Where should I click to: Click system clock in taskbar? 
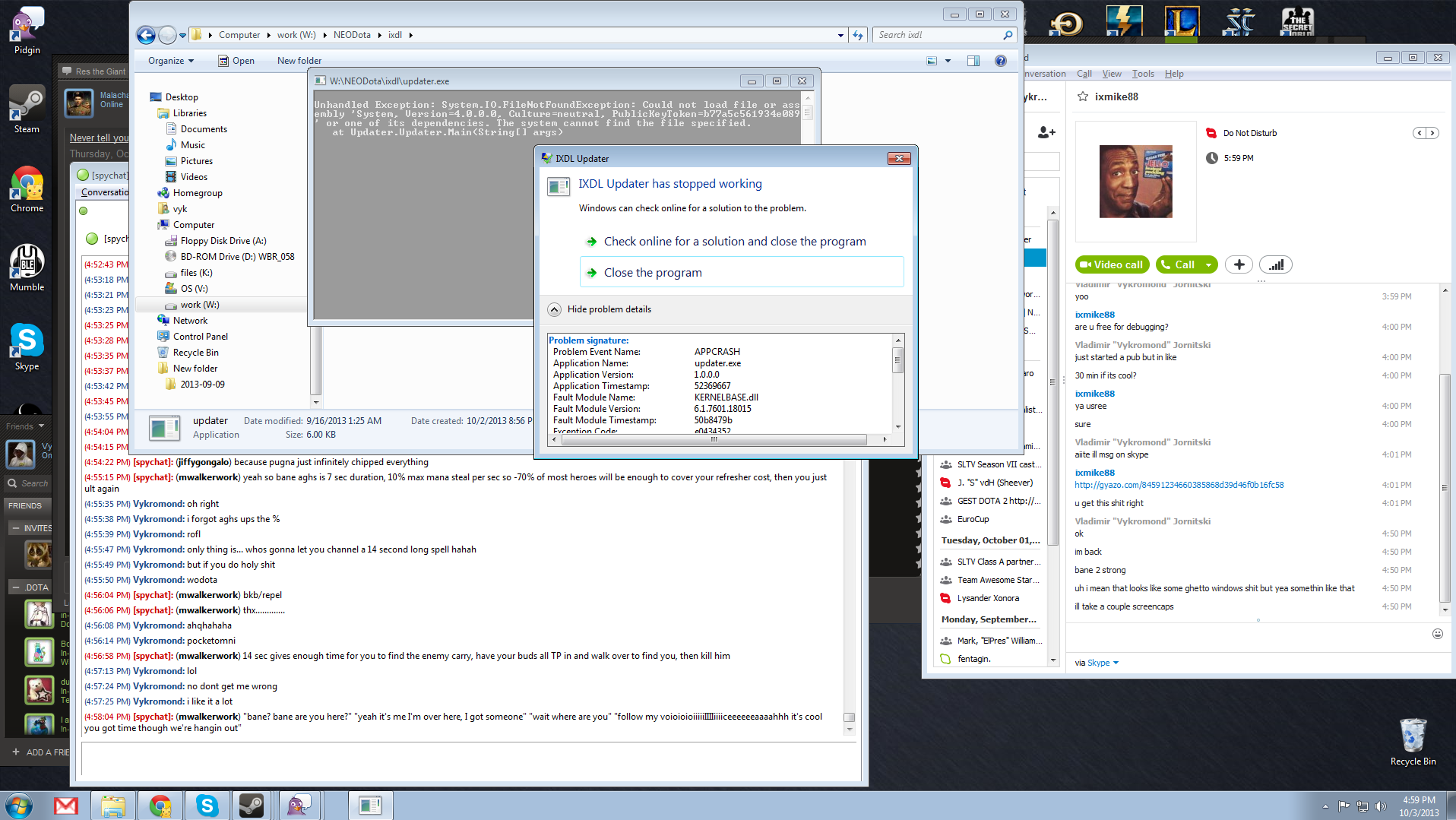point(1418,806)
